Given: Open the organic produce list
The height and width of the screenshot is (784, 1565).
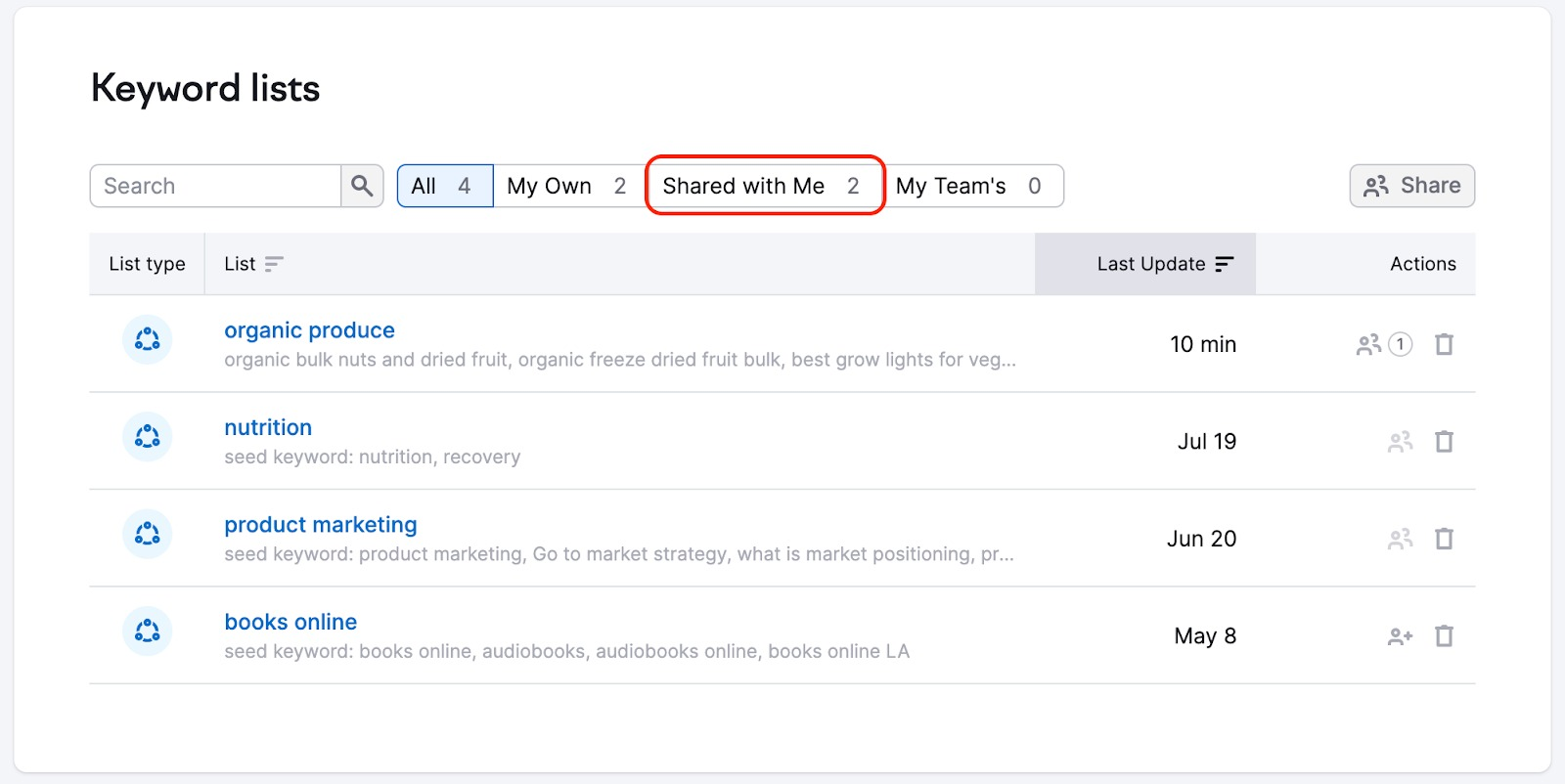Looking at the screenshot, I should pyautogui.click(x=309, y=330).
